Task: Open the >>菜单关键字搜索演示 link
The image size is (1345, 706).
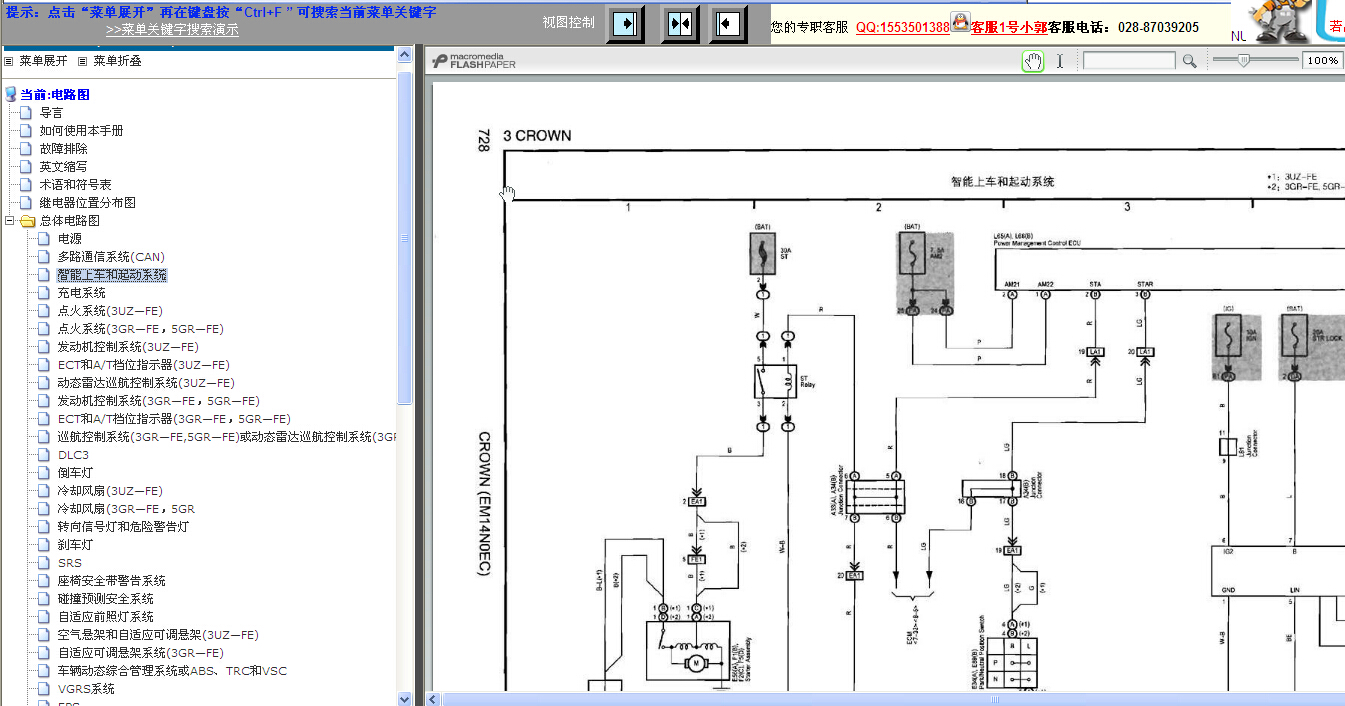Action: coord(172,30)
